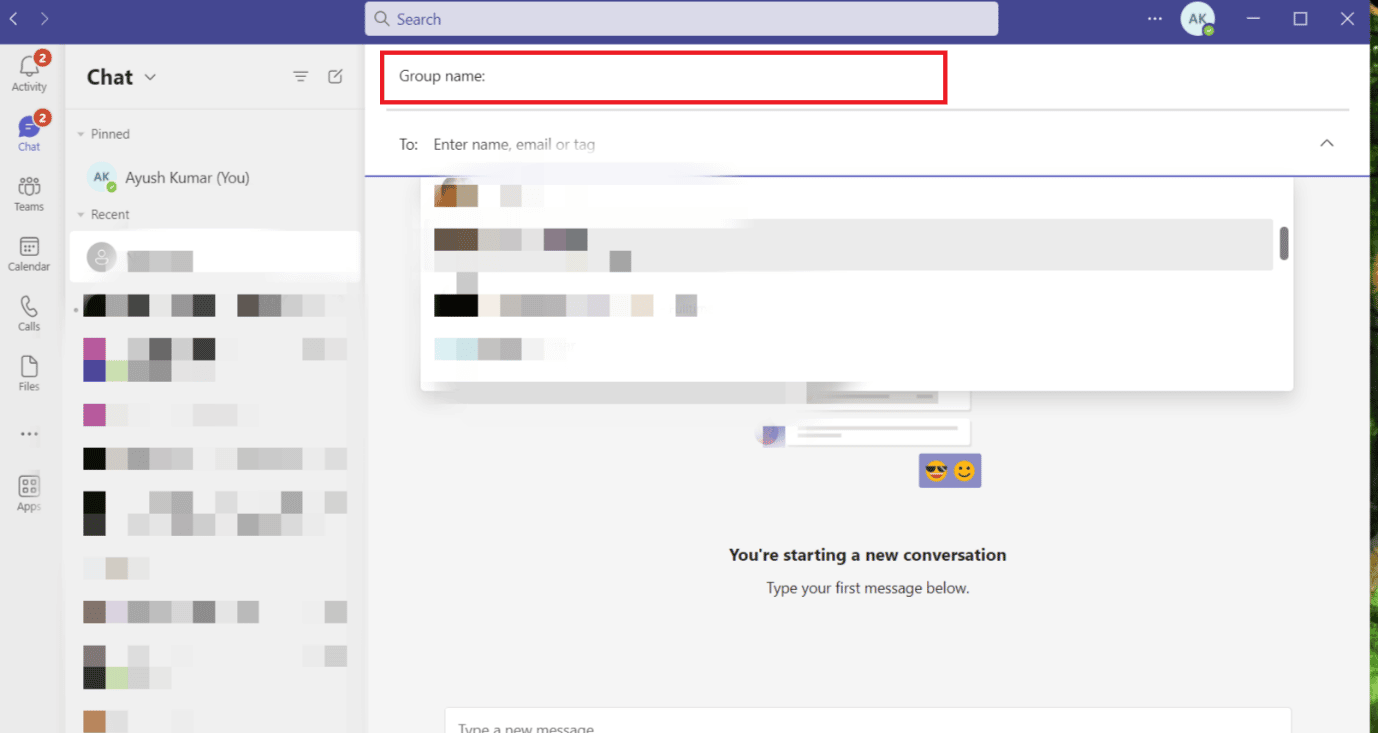Open the Files app

click(x=29, y=373)
